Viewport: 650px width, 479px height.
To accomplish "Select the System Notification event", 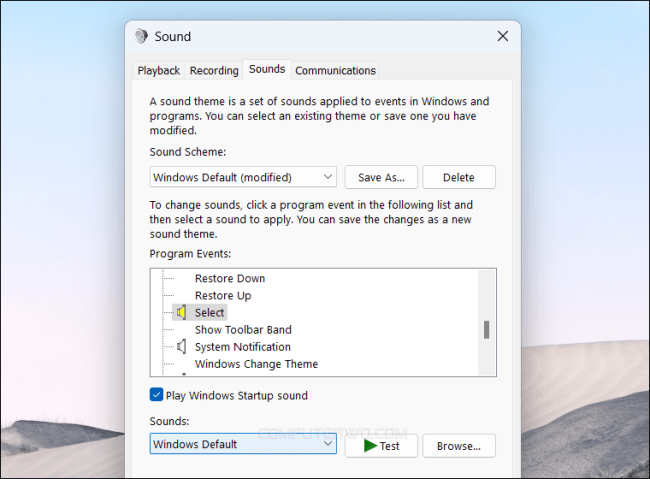I will pos(243,347).
